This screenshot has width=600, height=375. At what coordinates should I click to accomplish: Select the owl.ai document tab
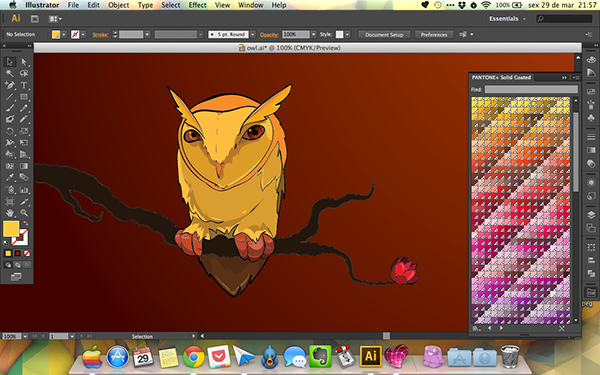(x=289, y=48)
